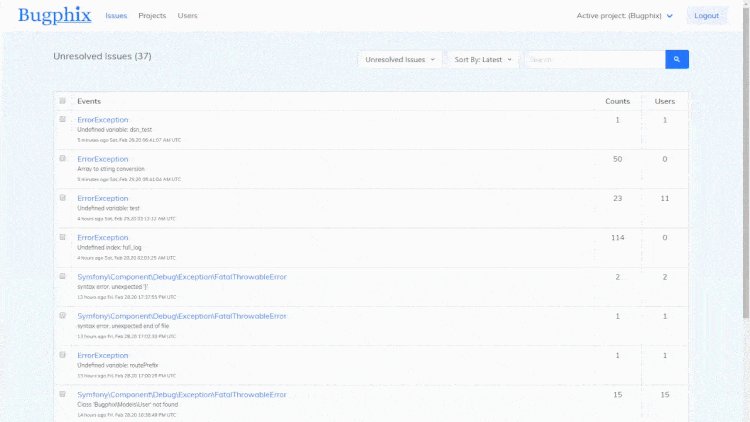The width and height of the screenshot is (750, 422).
Task: Open ErrorException 'Undefined variable: routePrefix' issue
Action: [x=103, y=355]
